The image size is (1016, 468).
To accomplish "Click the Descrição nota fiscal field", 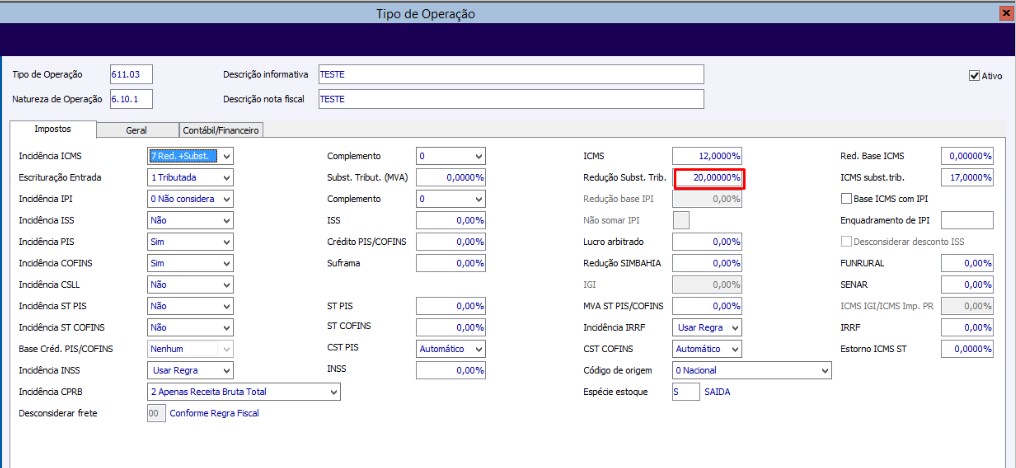I will tap(511, 99).
